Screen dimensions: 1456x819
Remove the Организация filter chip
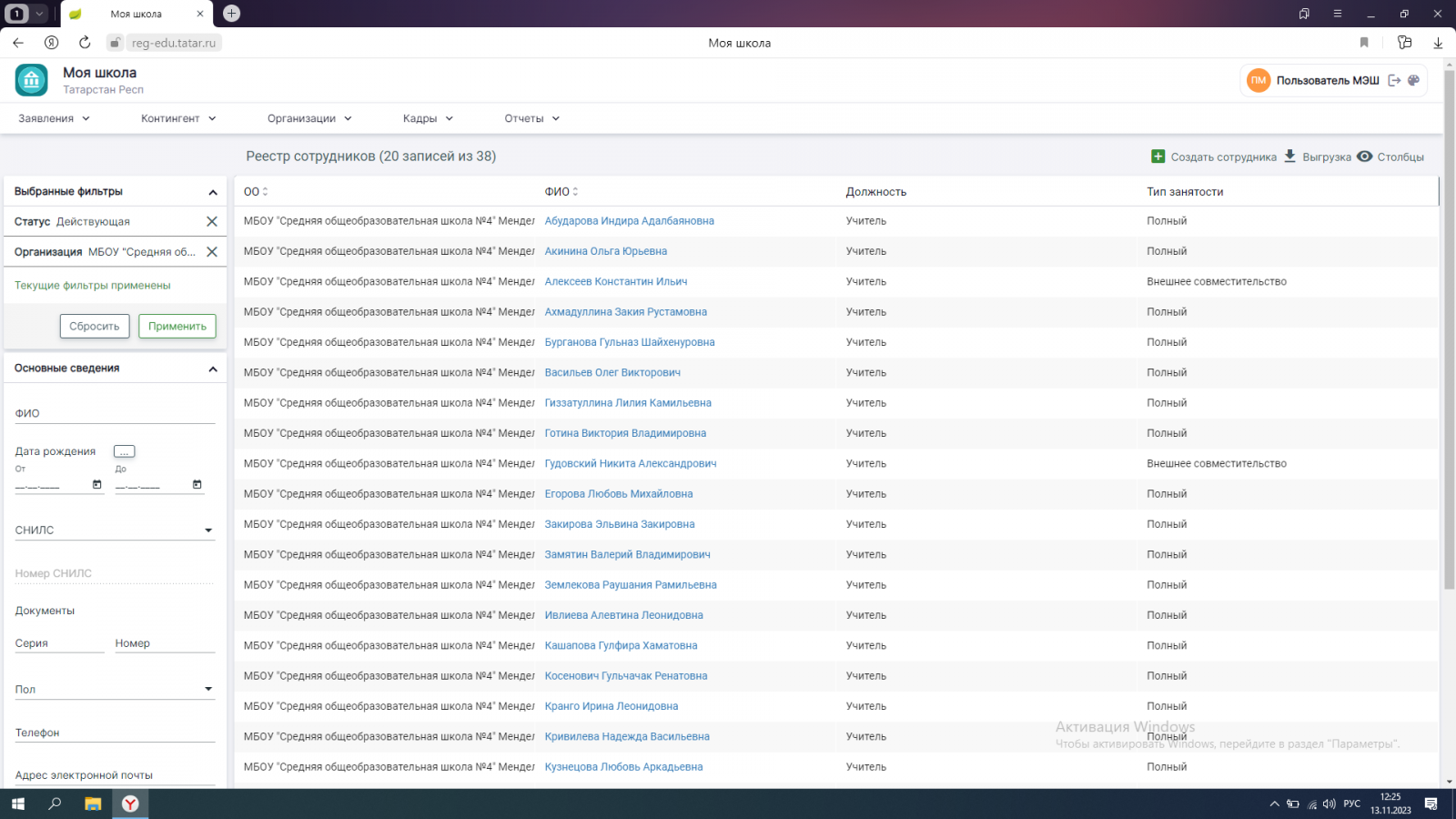(212, 252)
